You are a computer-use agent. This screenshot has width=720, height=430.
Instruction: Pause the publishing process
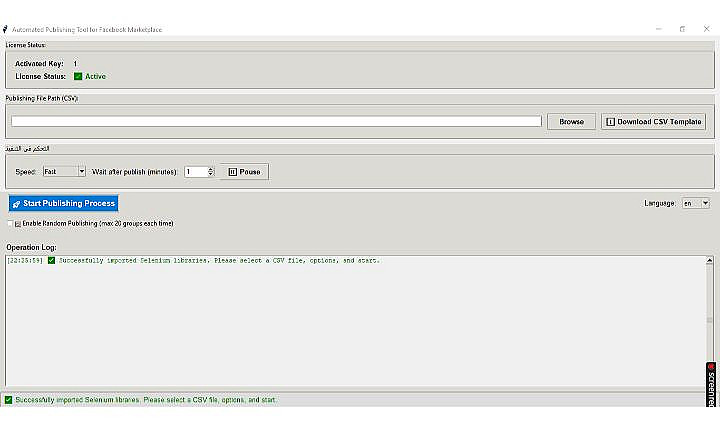pos(244,171)
